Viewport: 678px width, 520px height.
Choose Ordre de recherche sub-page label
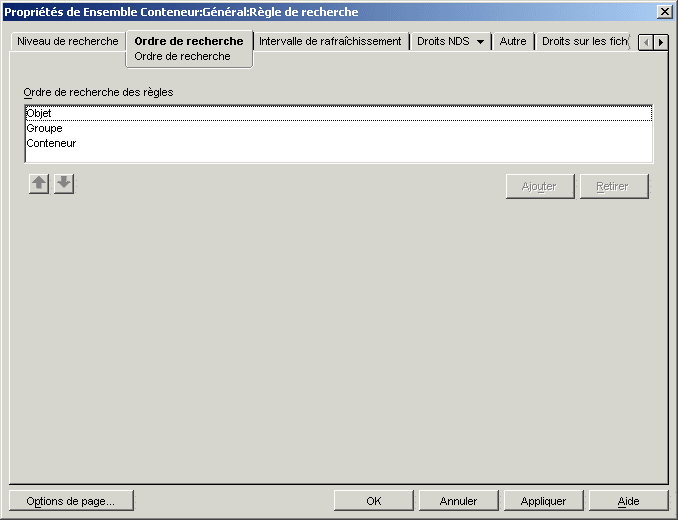pyautogui.click(x=182, y=56)
